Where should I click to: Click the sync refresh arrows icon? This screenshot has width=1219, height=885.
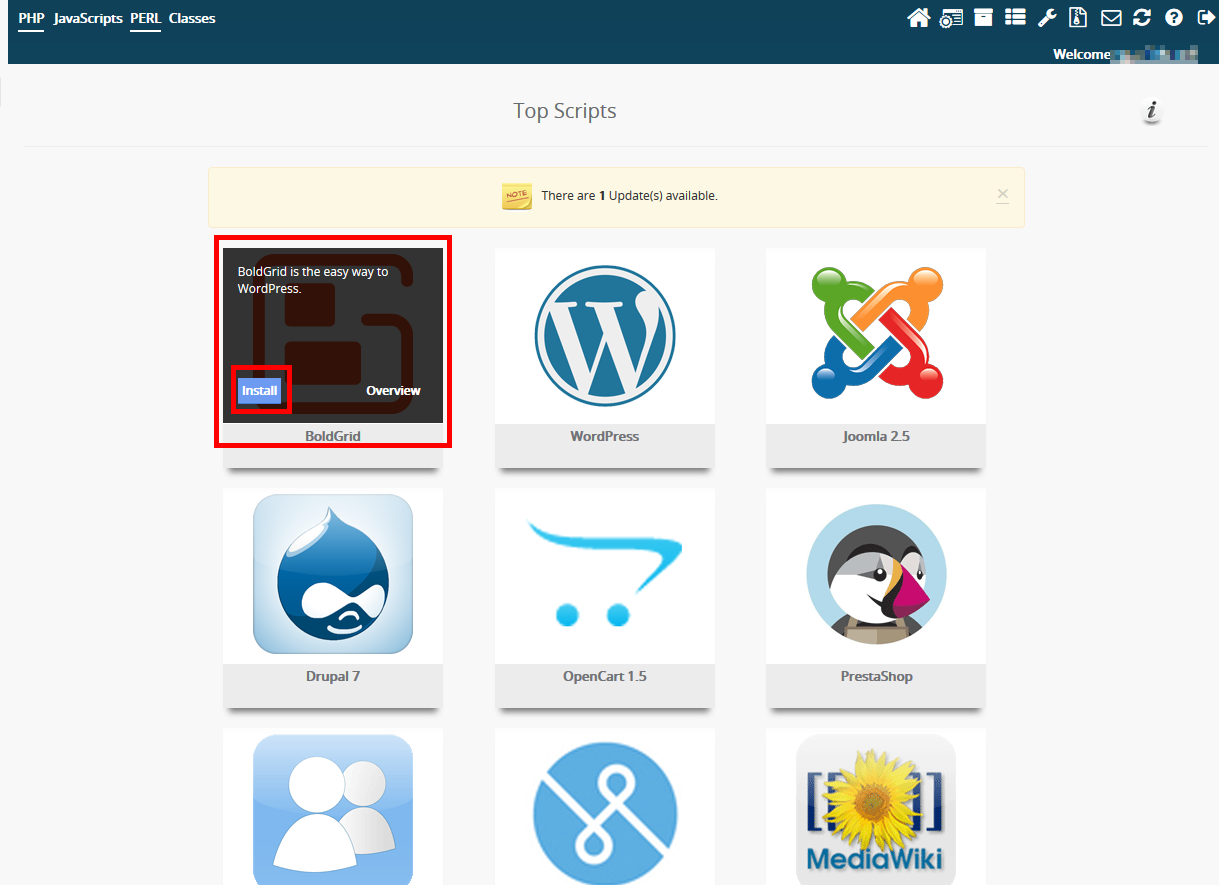tap(1142, 18)
